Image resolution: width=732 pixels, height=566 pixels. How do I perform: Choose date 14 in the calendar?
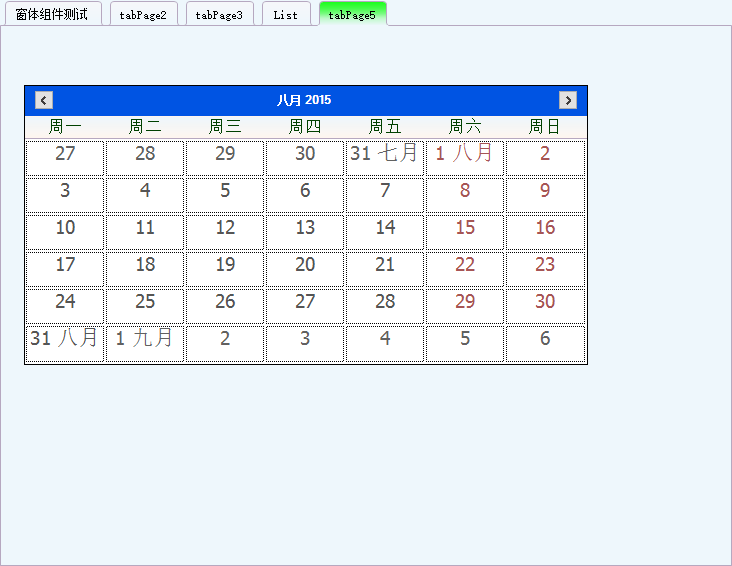[x=385, y=232]
